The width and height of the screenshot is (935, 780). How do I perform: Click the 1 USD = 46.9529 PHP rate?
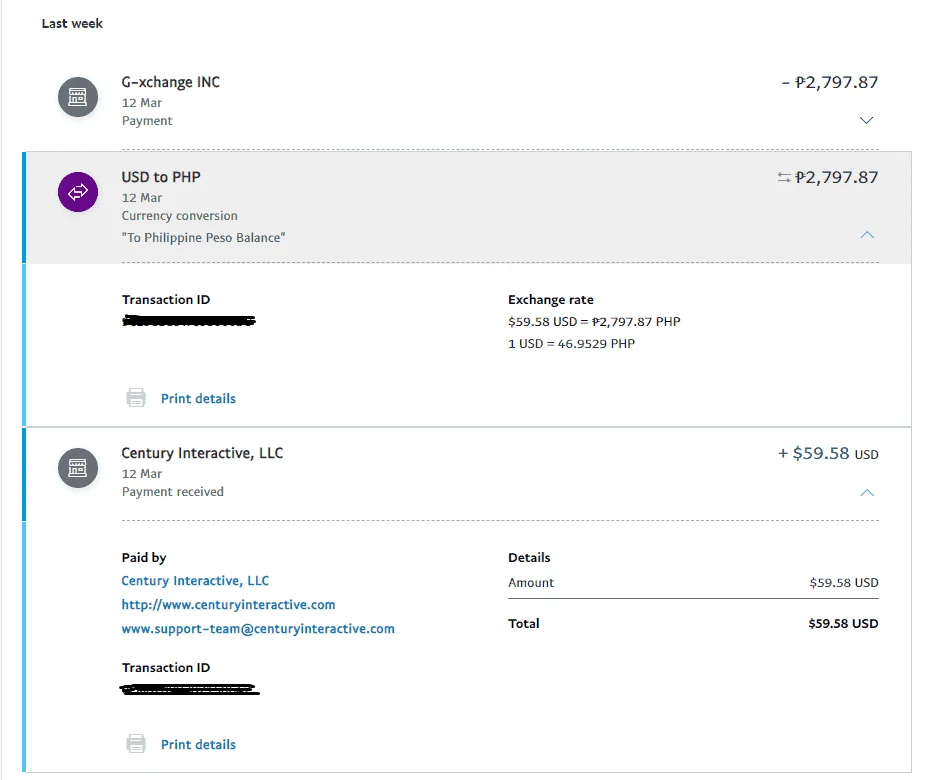click(x=571, y=343)
